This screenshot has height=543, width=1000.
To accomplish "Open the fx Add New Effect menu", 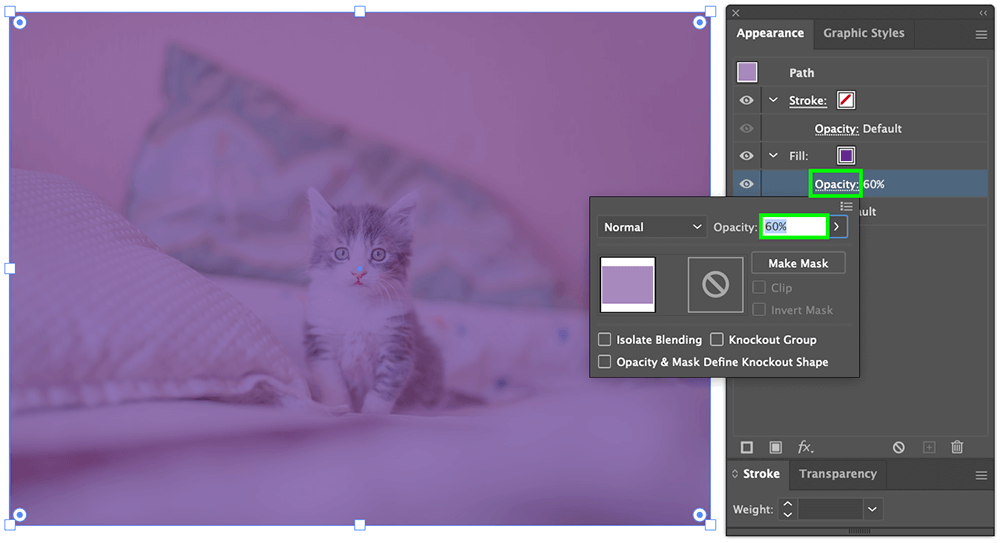I will 805,447.
